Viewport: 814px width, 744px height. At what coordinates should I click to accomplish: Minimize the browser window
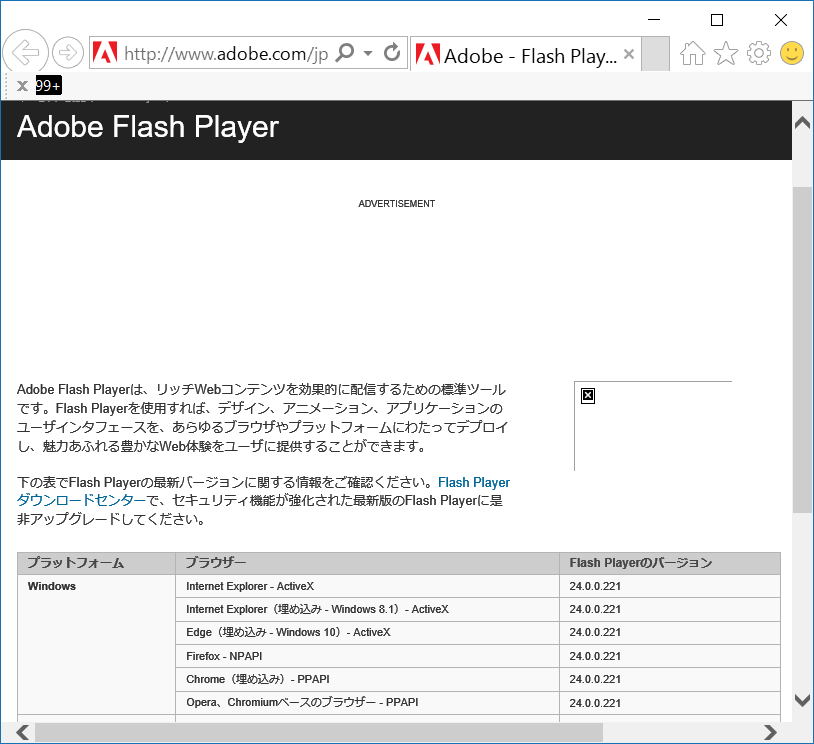point(654,20)
